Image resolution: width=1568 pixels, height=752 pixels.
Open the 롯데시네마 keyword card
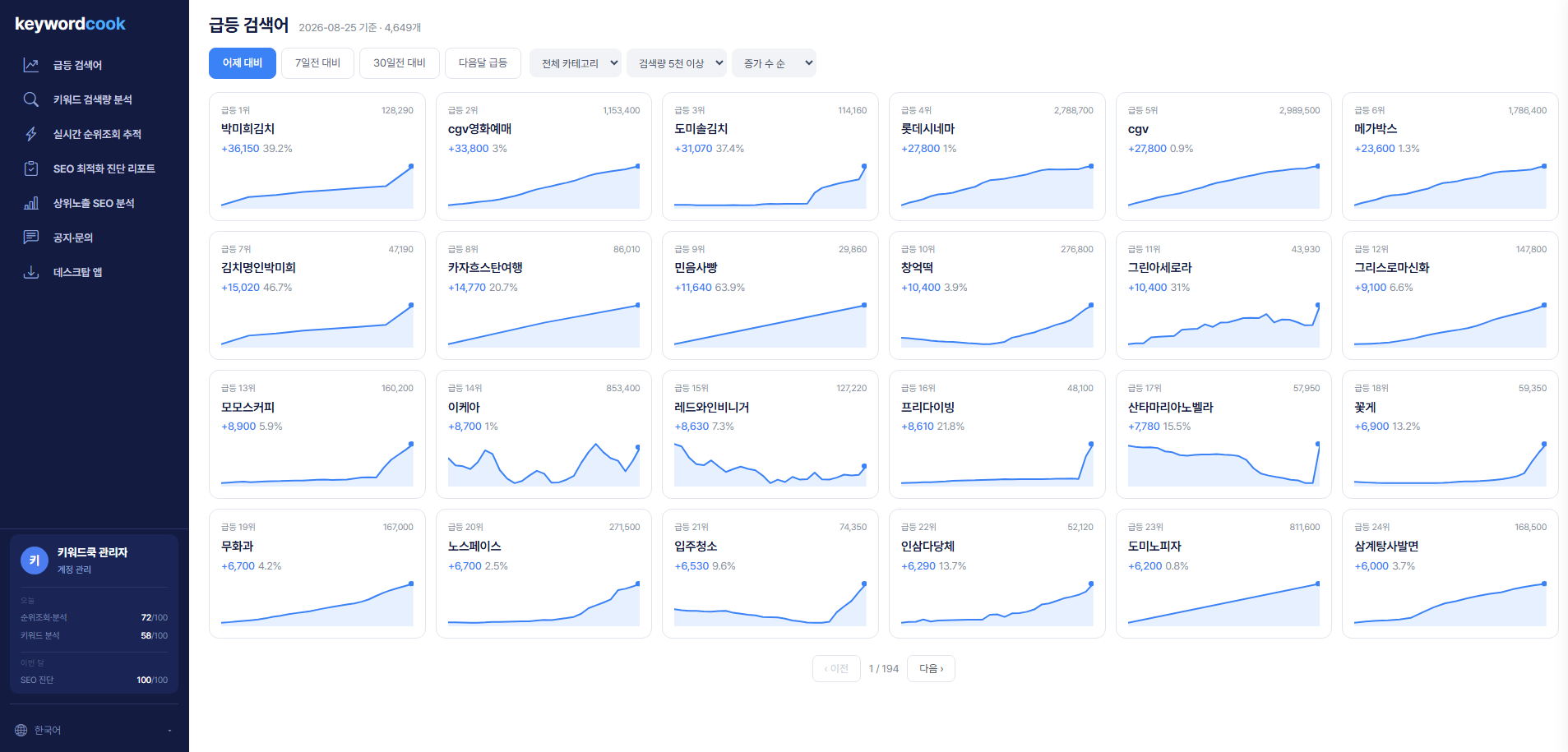(x=997, y=157)
